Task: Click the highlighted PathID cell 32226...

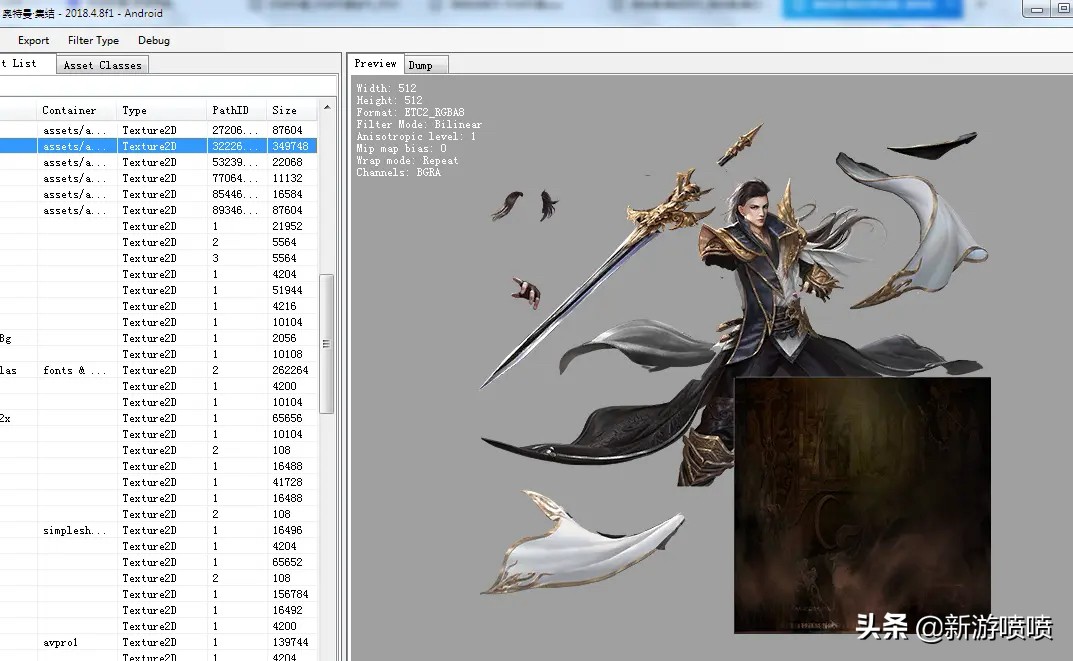Action: (237, 146)
